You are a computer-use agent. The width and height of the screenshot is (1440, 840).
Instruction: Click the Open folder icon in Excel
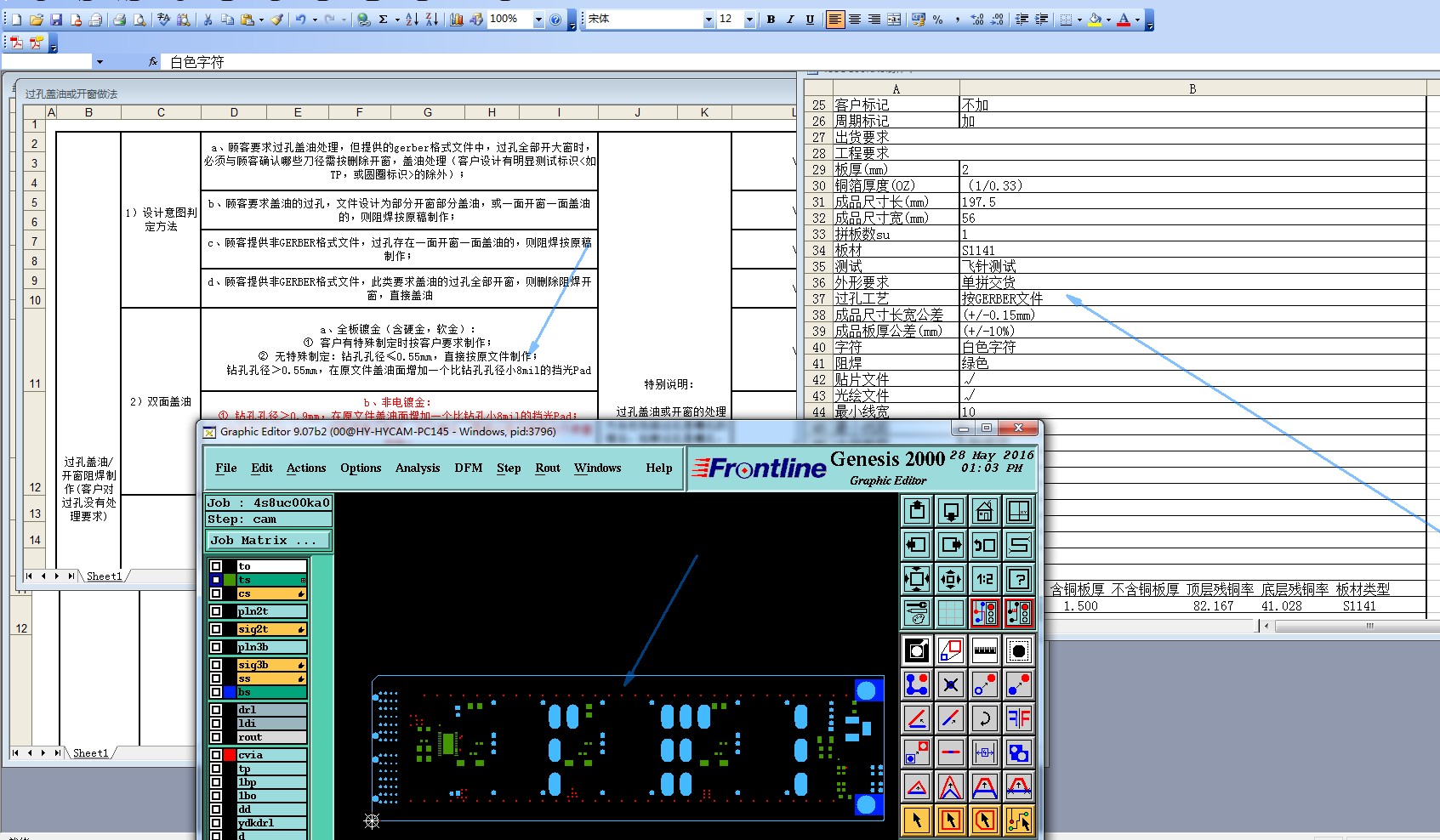point(37,20)
